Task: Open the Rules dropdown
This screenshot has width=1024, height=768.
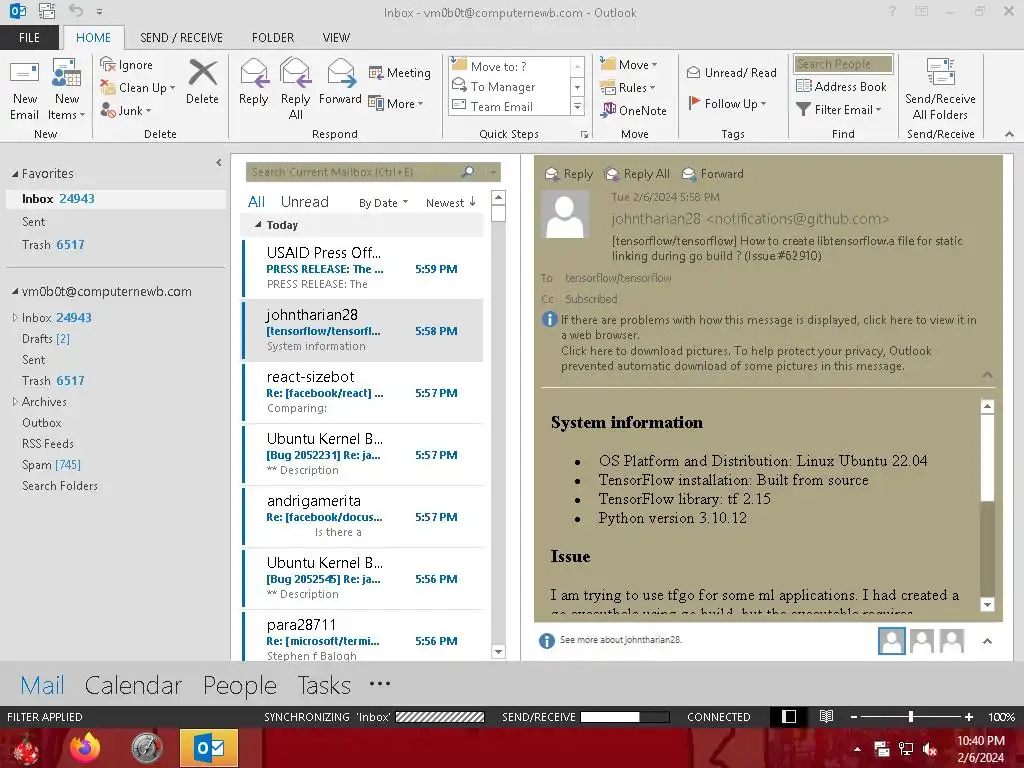Action: [x=628, y=88]
